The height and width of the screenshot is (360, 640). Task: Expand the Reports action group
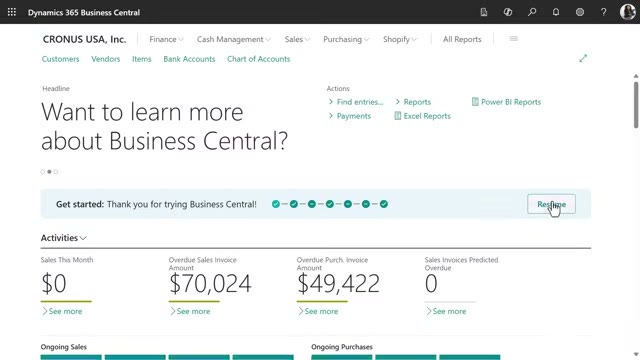coord(413,102)
